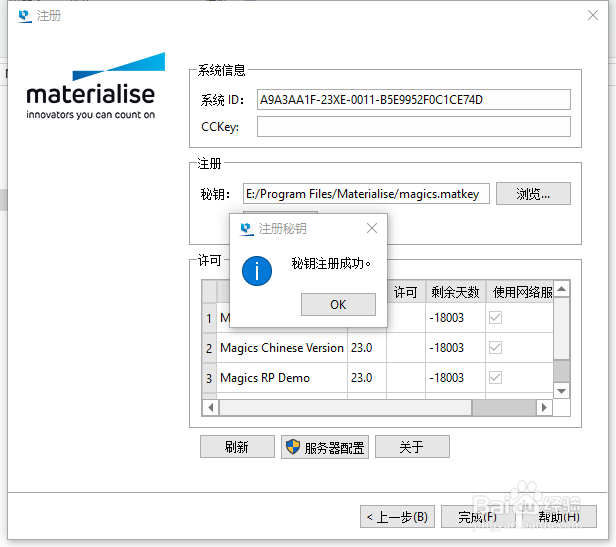Click version 23.0 of Magics Chinese Version

tap(367, 348)
